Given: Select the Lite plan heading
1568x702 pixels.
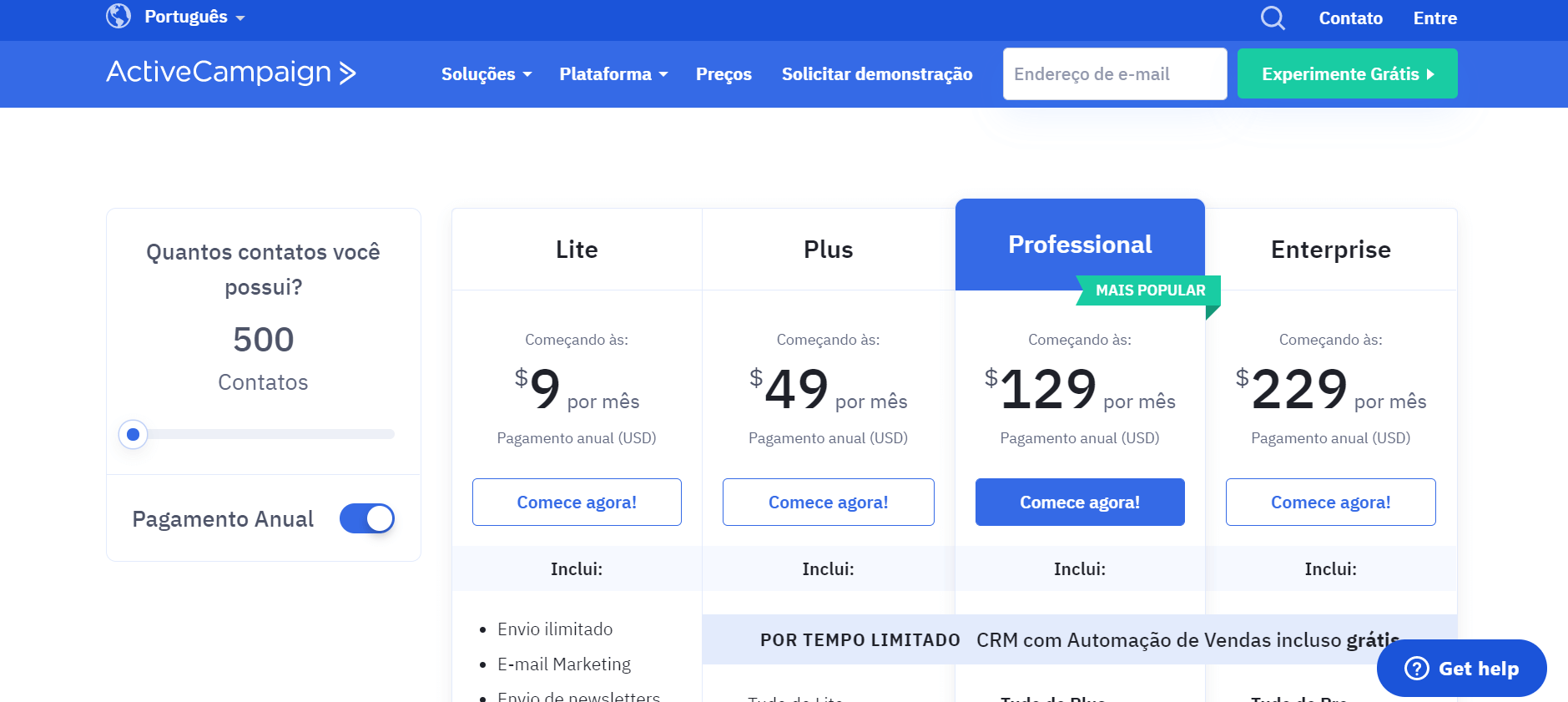Looking at the screenshot, I should 577,250.
